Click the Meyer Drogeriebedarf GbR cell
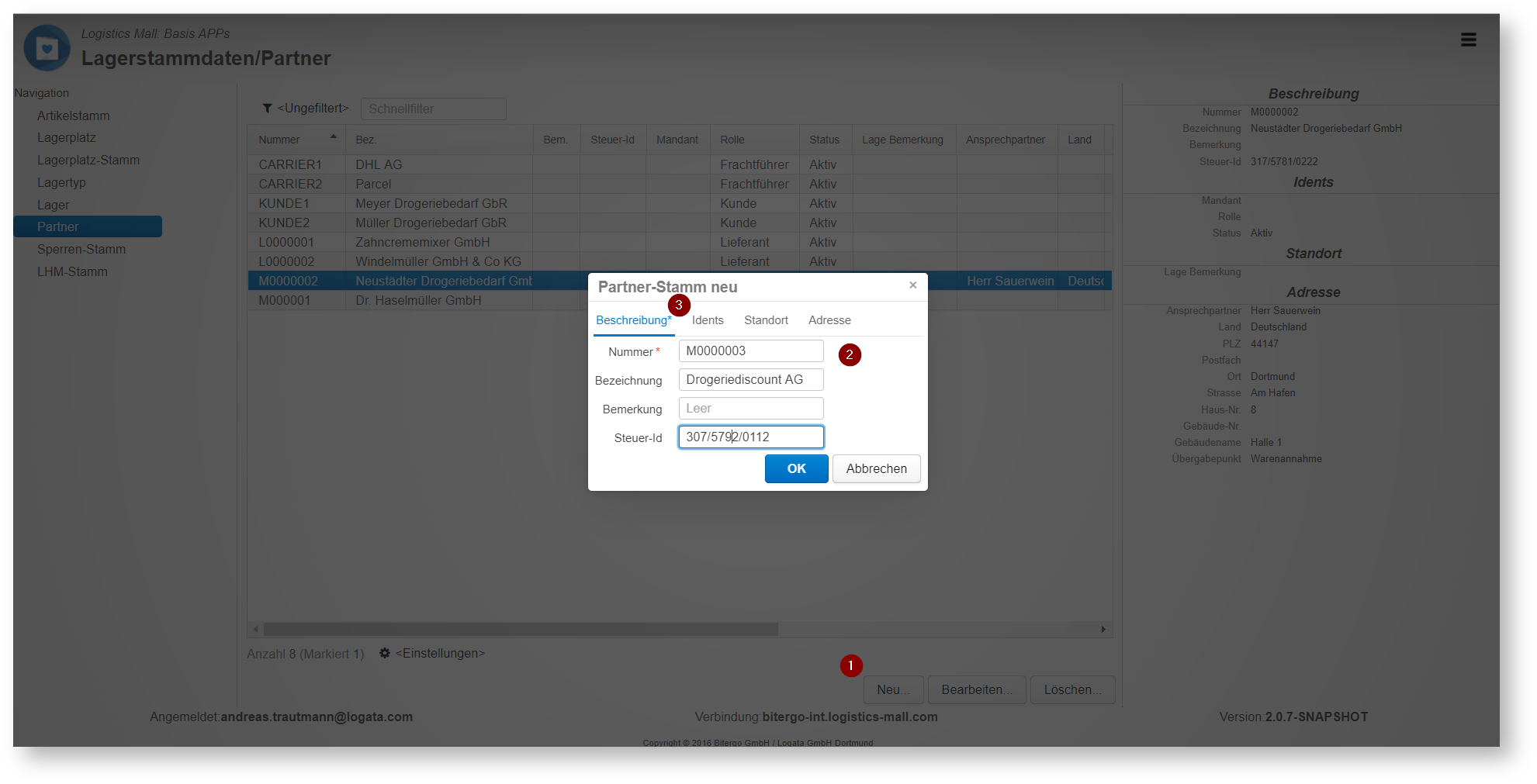The width and height of the screenshot is (1537, 784). [439, 203]
